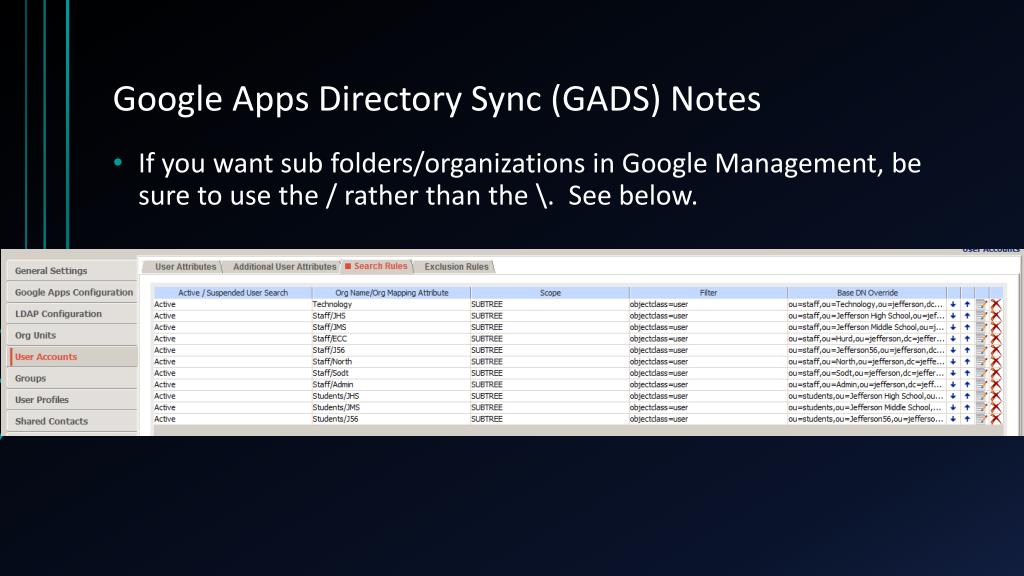The image size is (1024, 576).
Task: Move the Staff/ECC rule up
Action: tap(967, 339)
